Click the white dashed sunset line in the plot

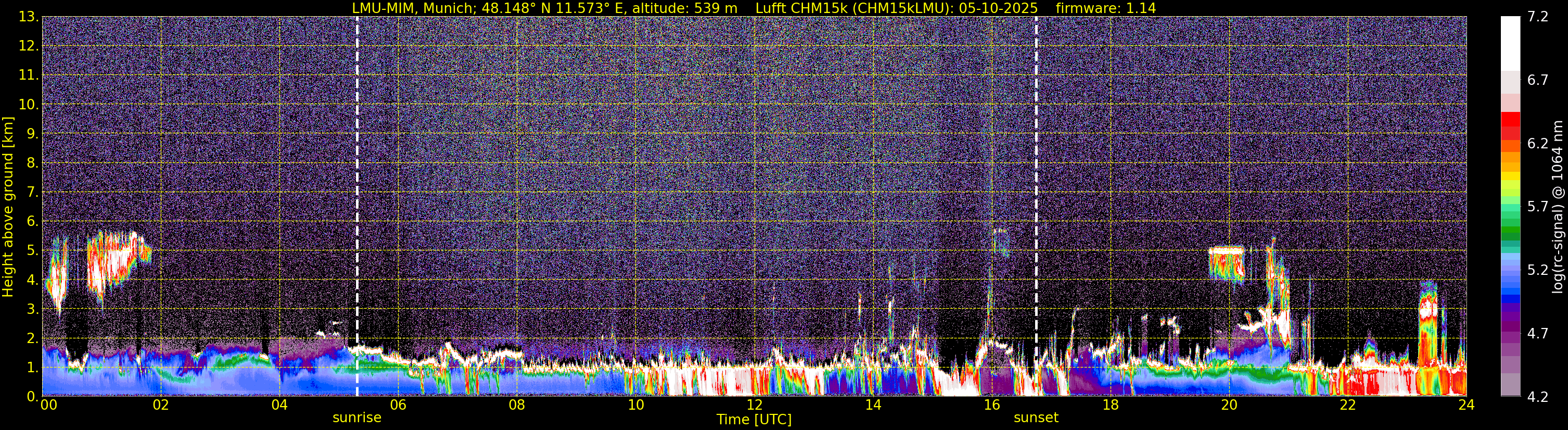(1036, 207)
